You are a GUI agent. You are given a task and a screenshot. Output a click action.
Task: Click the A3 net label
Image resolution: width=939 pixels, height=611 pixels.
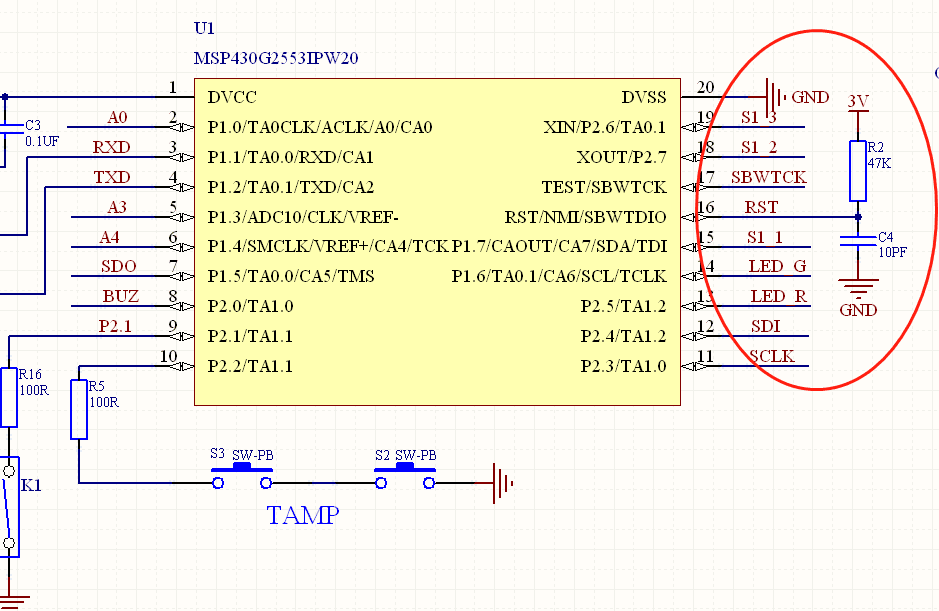pyautogui.click(x=117, y=207)
